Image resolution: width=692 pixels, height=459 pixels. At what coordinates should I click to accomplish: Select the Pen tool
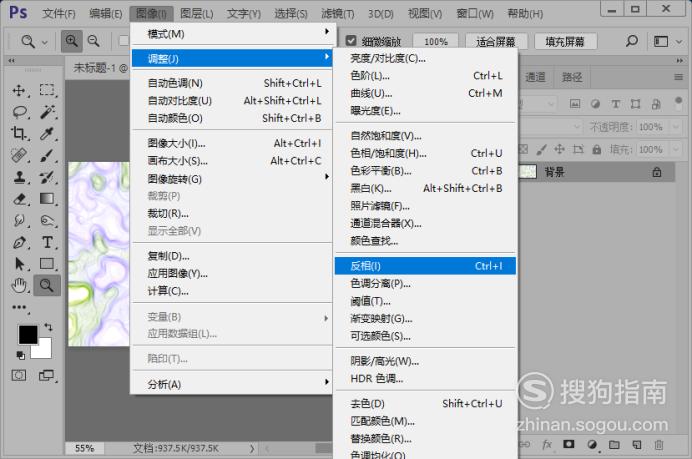click(x=19, y=242)
